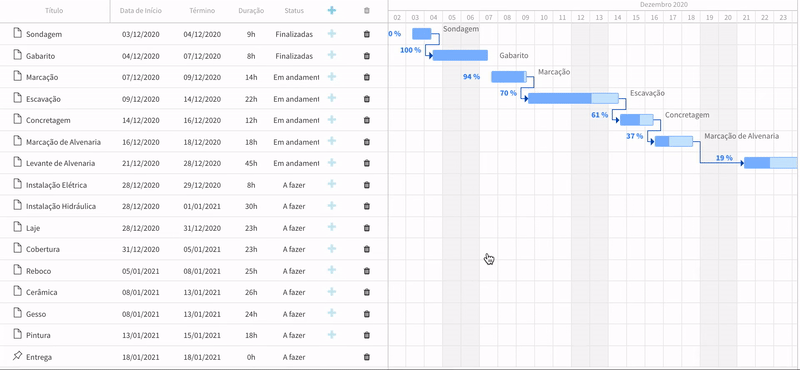The width and height of the screenshot is (800, 370).
Task: Remove the Concretagem task with trash icon
Action: coord(366,120)
